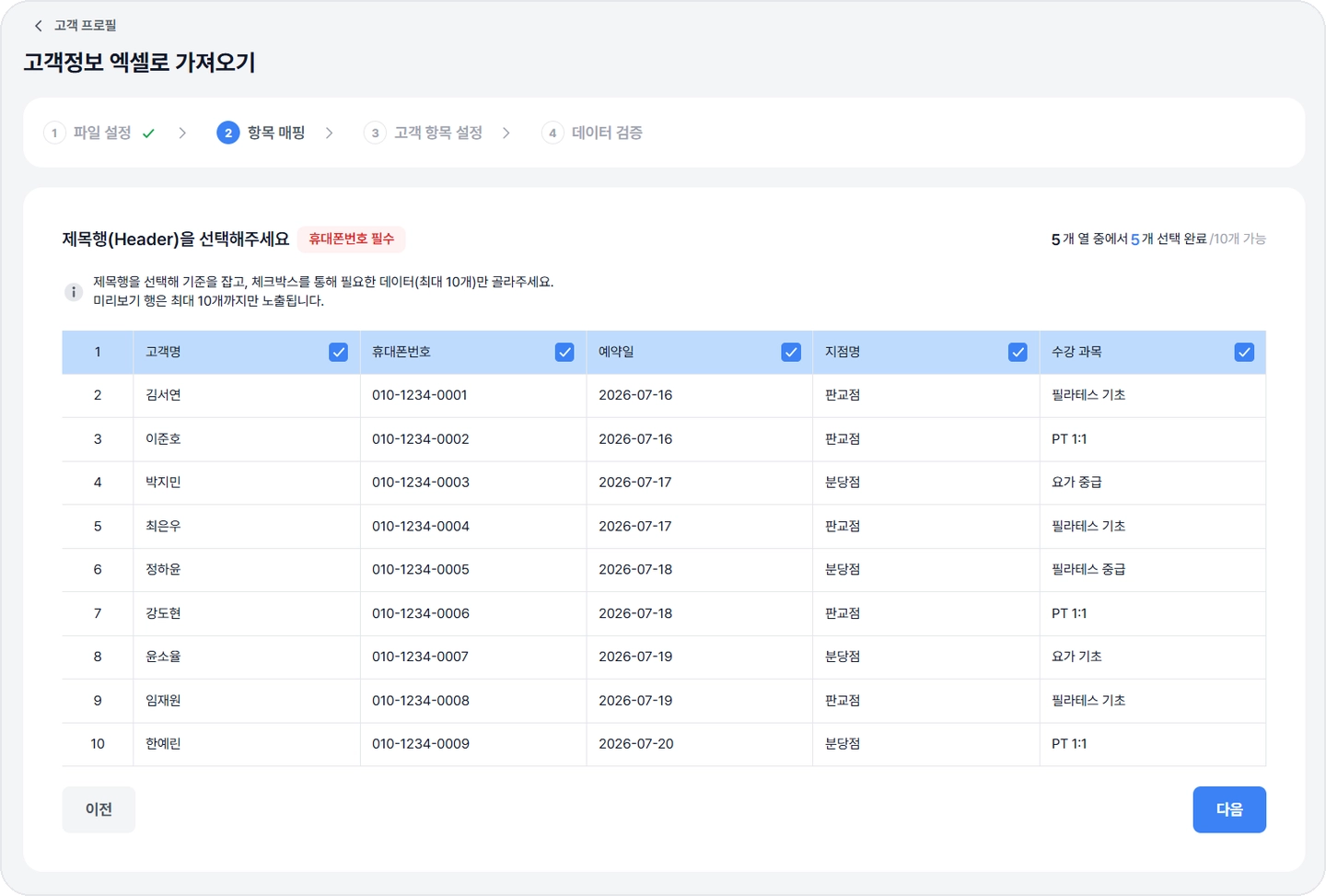Select row number 5 as header

[x=98, y=526]
